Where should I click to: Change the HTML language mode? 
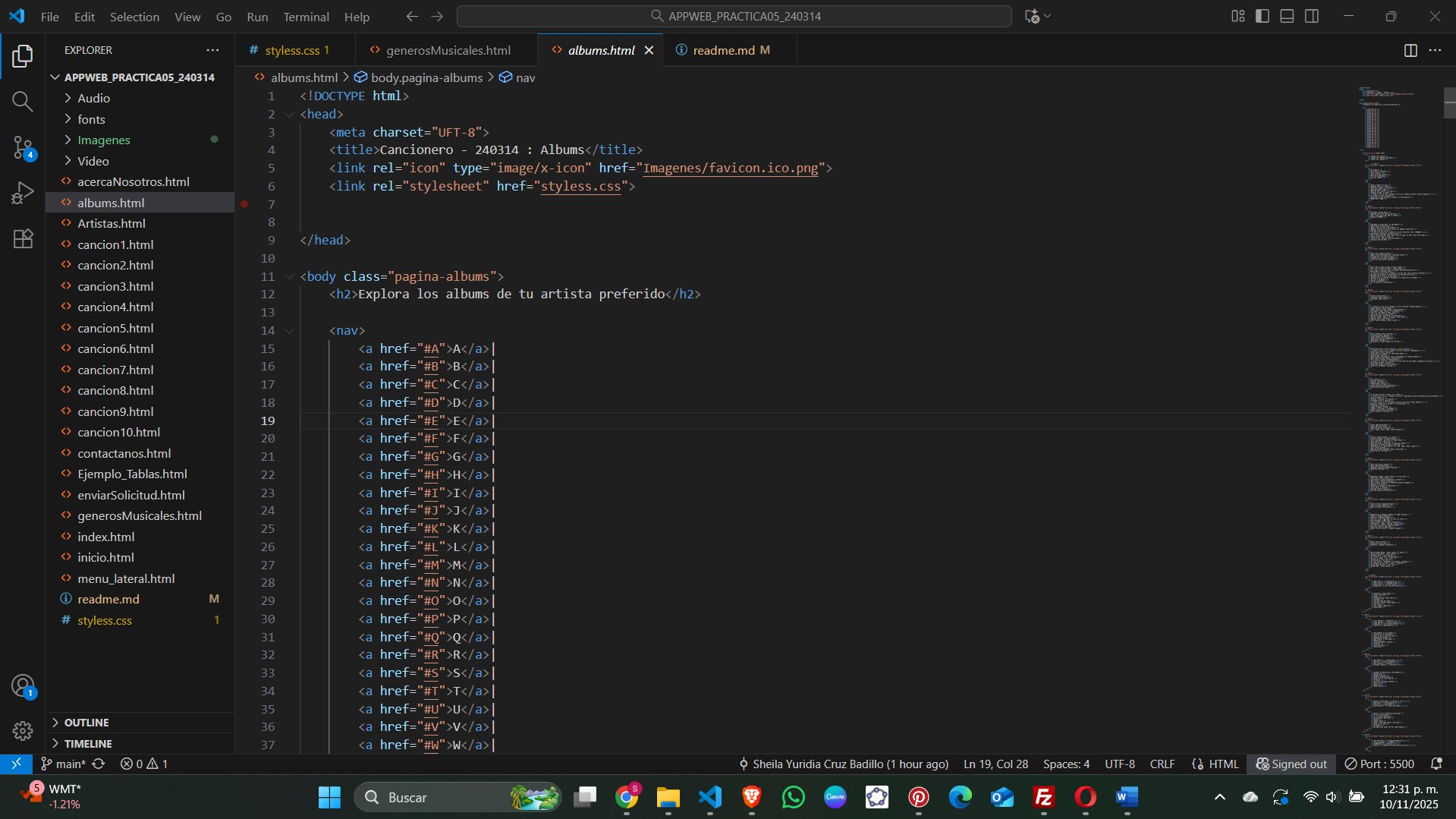pos(1222,764)
